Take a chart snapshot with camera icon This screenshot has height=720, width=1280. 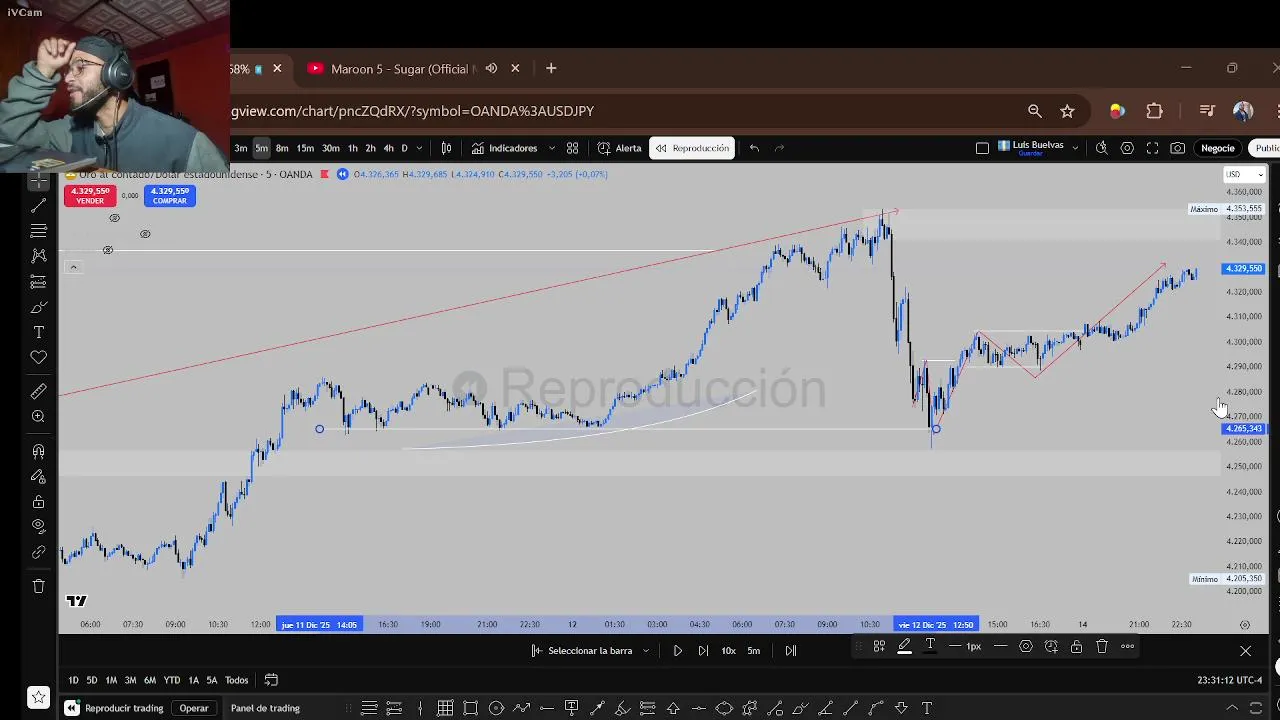click(1178, 148)
